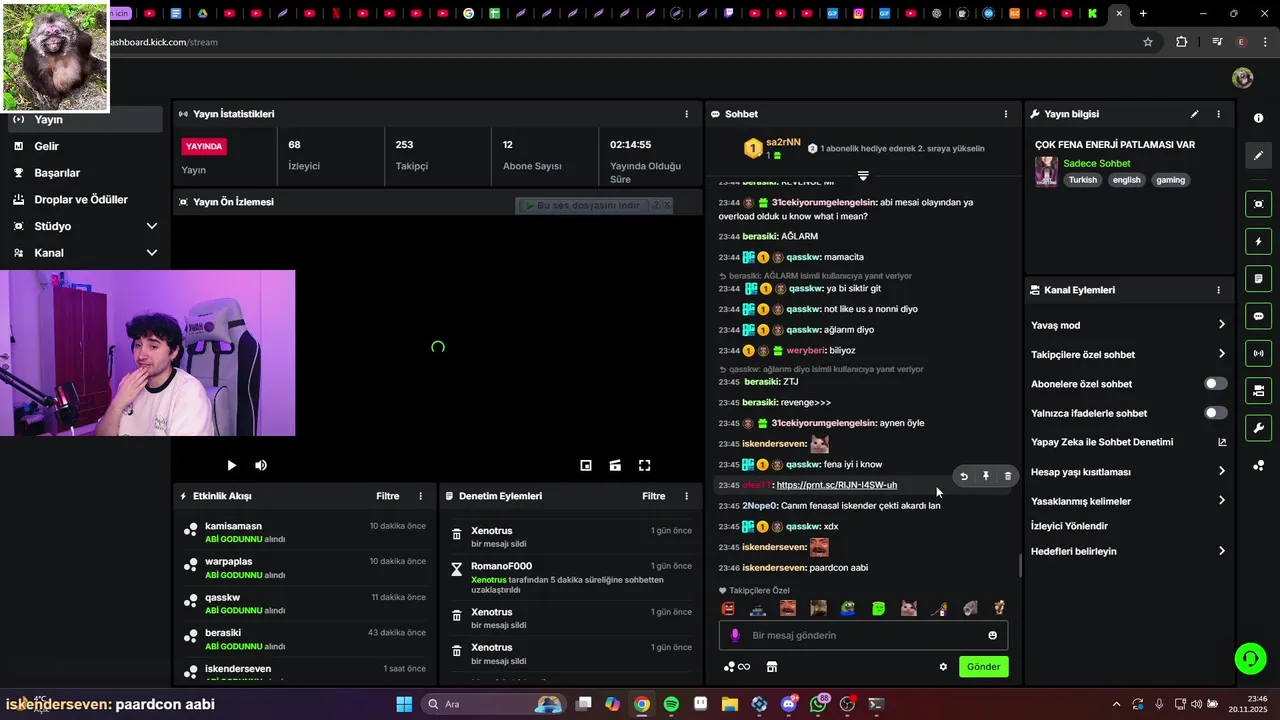
Task: Open Yapay Zeka ile Sohbet Denetimi
Action: 1129,442
